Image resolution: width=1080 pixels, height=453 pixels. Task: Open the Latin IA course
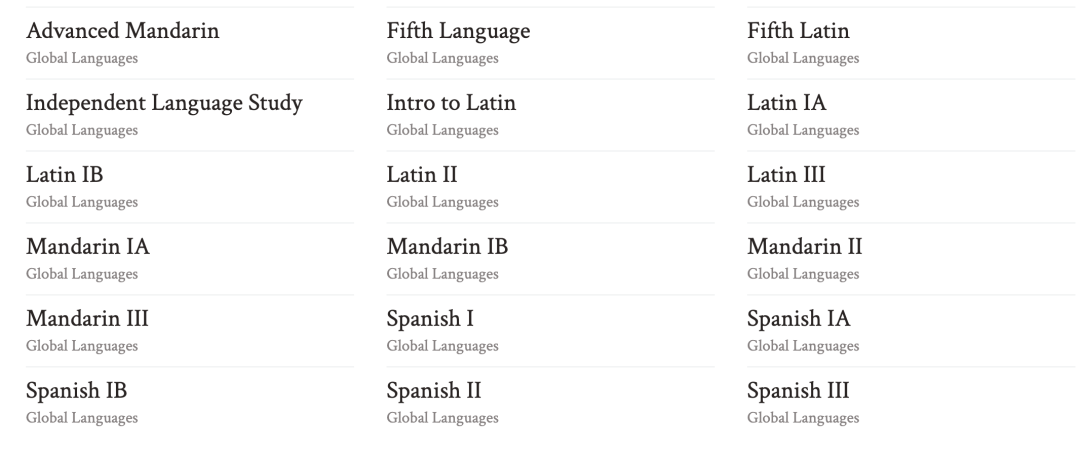click(787, 103)
